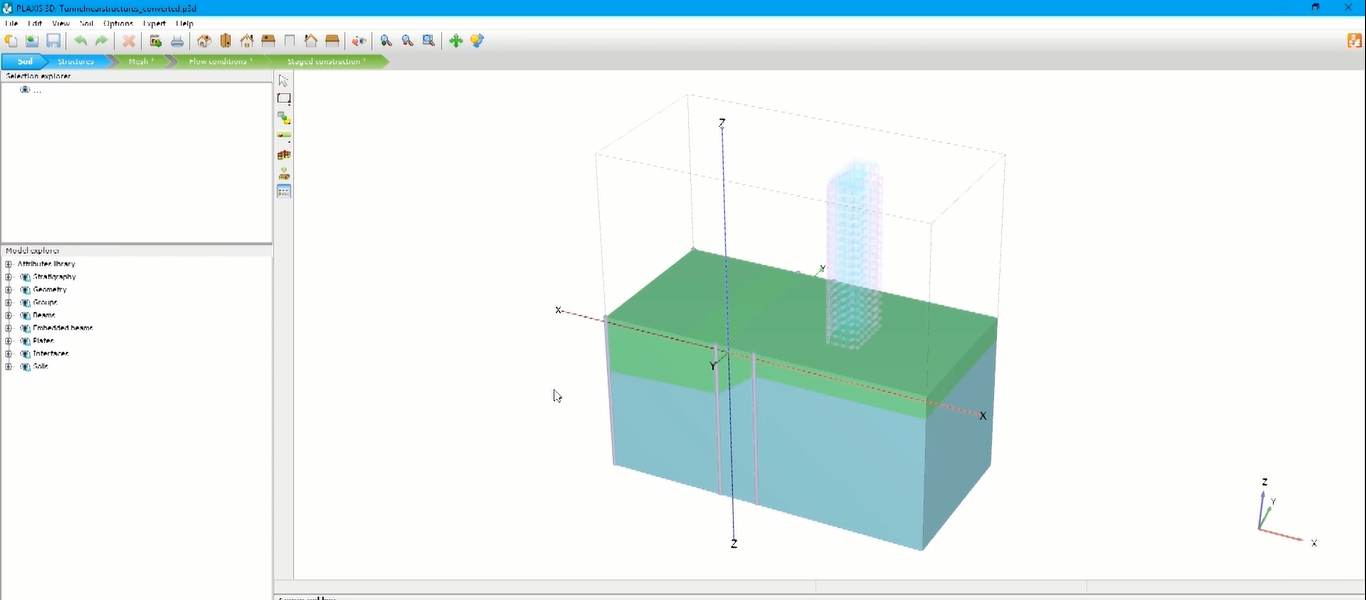Undo the last action via green arrow
Screen dimensions: 1366x600
pos(80,41)
